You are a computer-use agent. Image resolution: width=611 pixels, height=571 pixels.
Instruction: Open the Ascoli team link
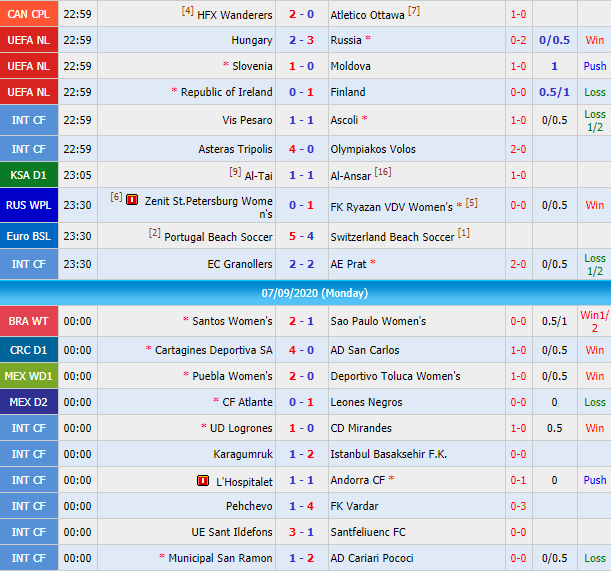pos(344,120)
